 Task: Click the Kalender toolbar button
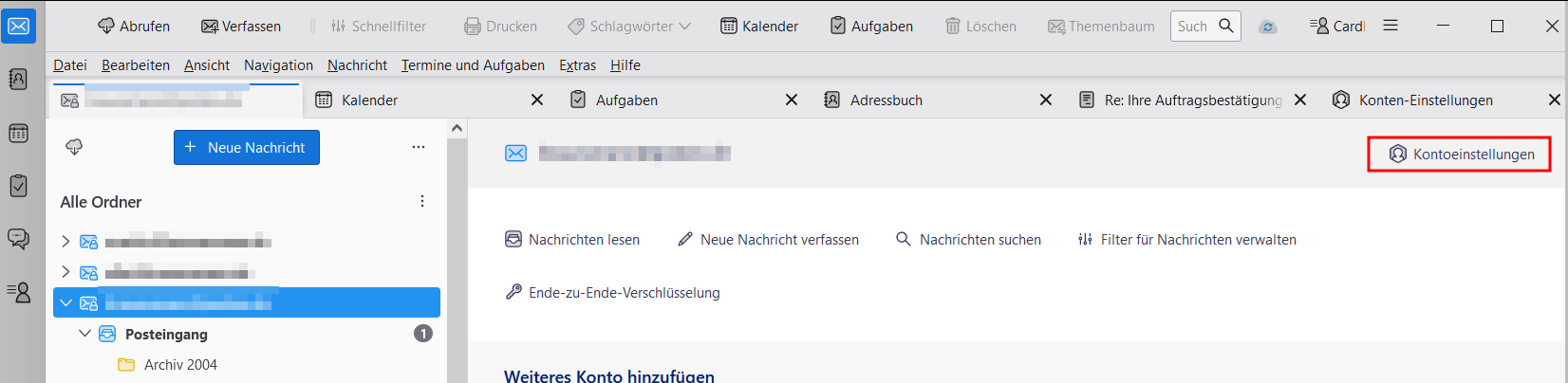759,26
